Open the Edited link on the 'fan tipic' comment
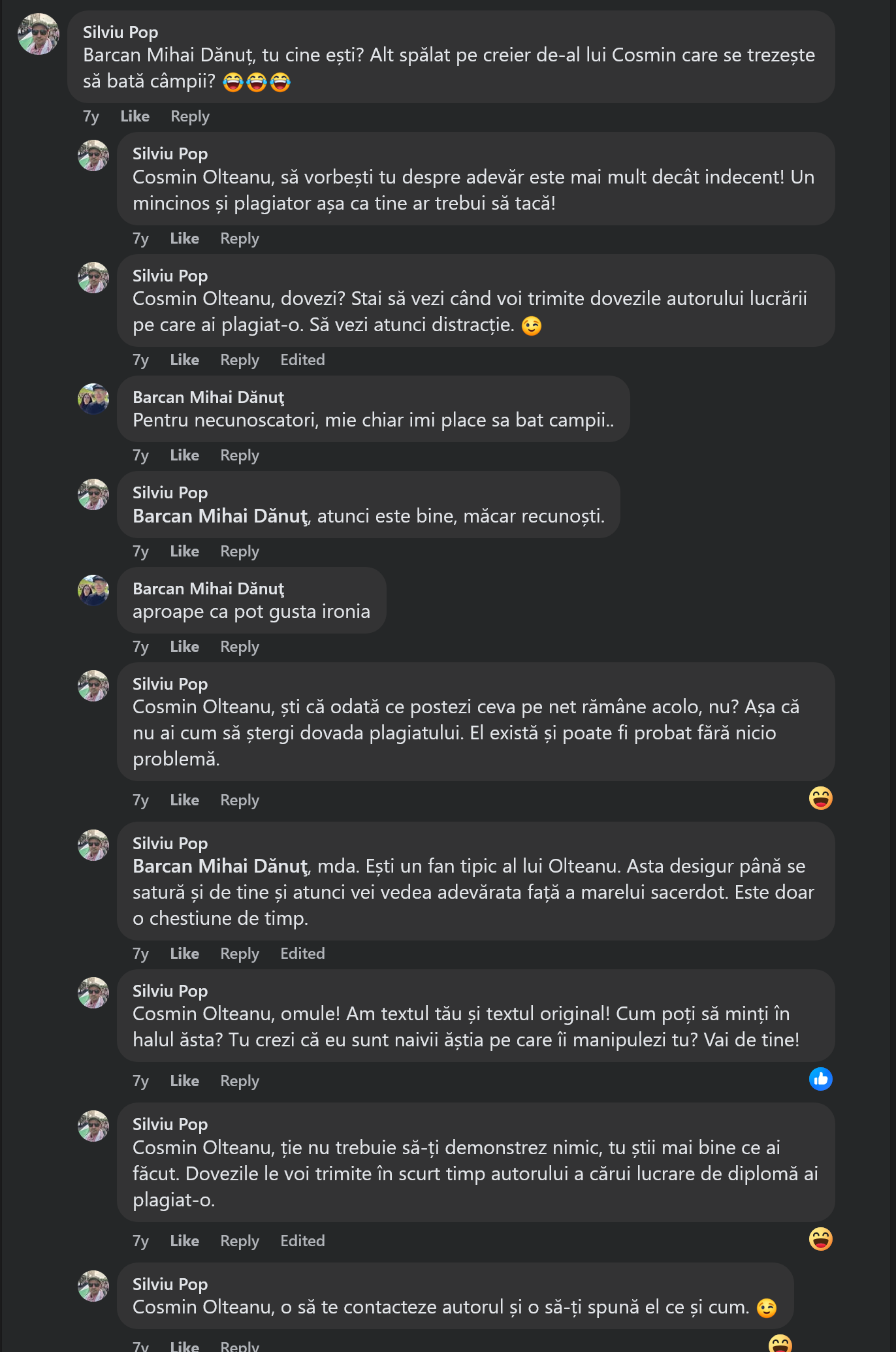This screenshot has width=896, height=1352. 302,954
